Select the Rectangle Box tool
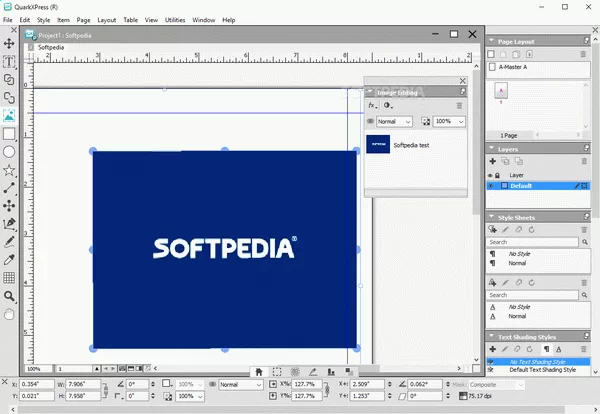This screenshot has height=414, width=600. (9, 134)
